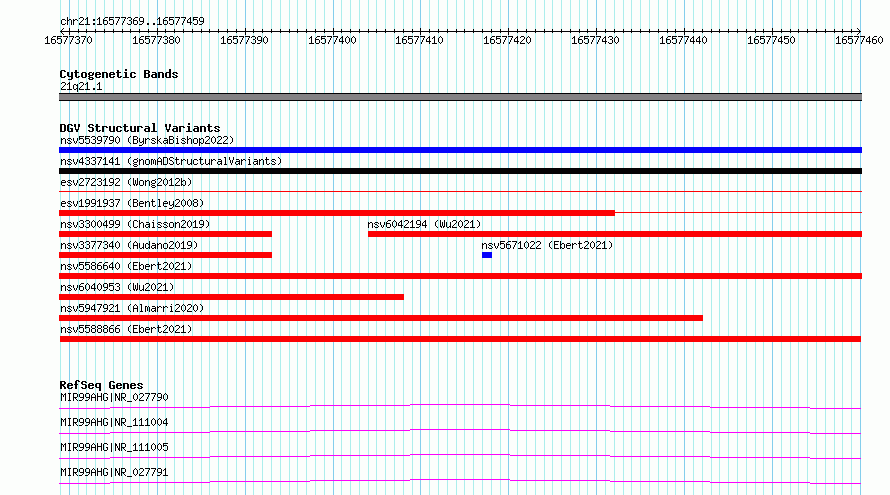The height and width of the screenshot is (495, 890).
Task: Click ruler position label 16577370
Action: [x=68, y=40]
